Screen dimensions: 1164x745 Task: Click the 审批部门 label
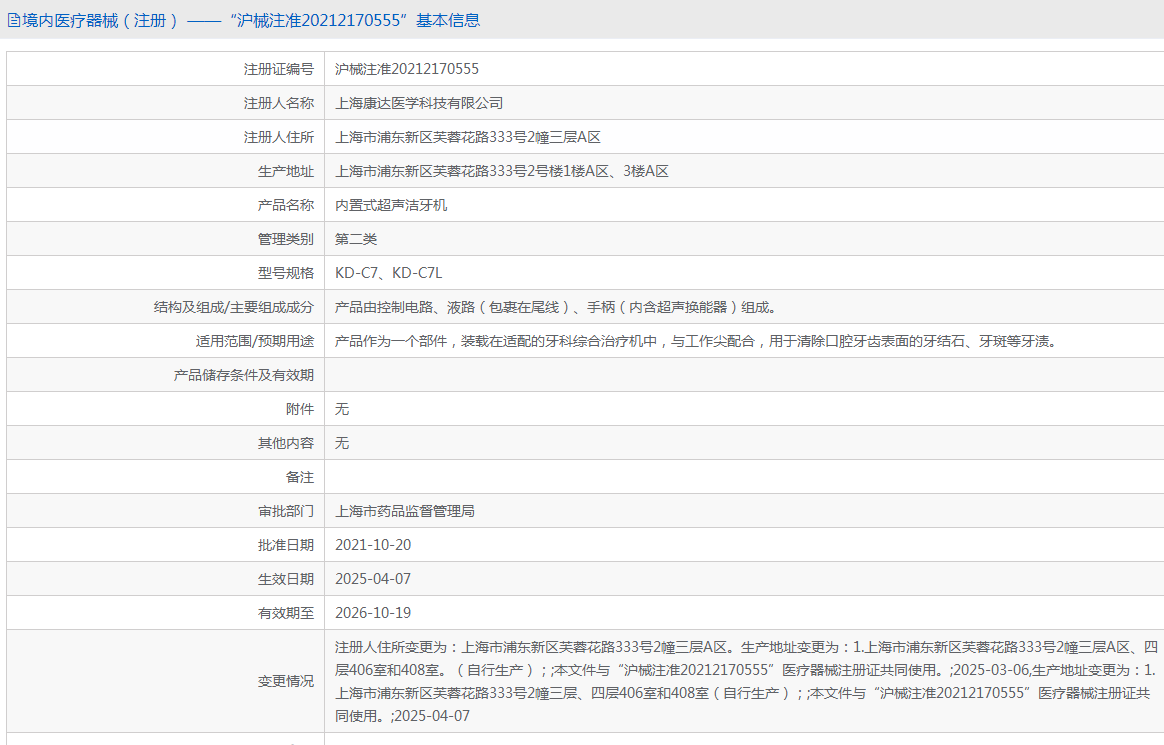(x=286, y=511)
